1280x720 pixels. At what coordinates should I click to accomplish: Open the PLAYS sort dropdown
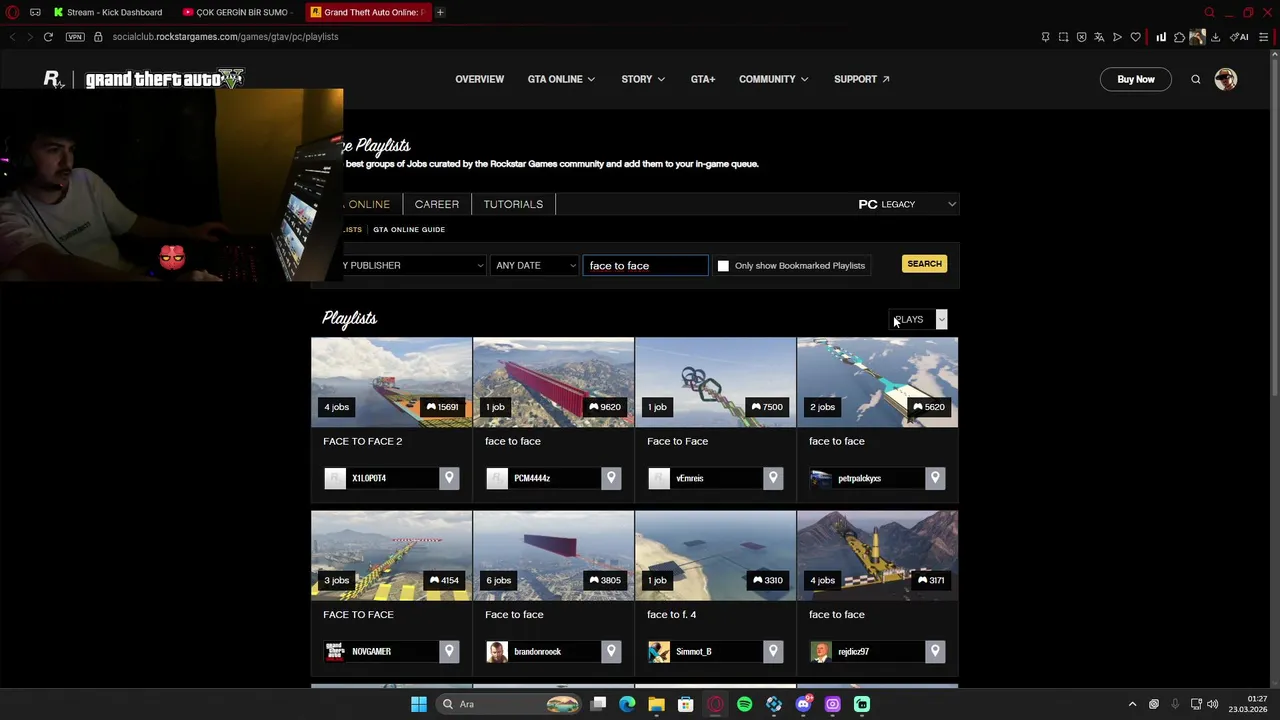(x=918, y=319)
